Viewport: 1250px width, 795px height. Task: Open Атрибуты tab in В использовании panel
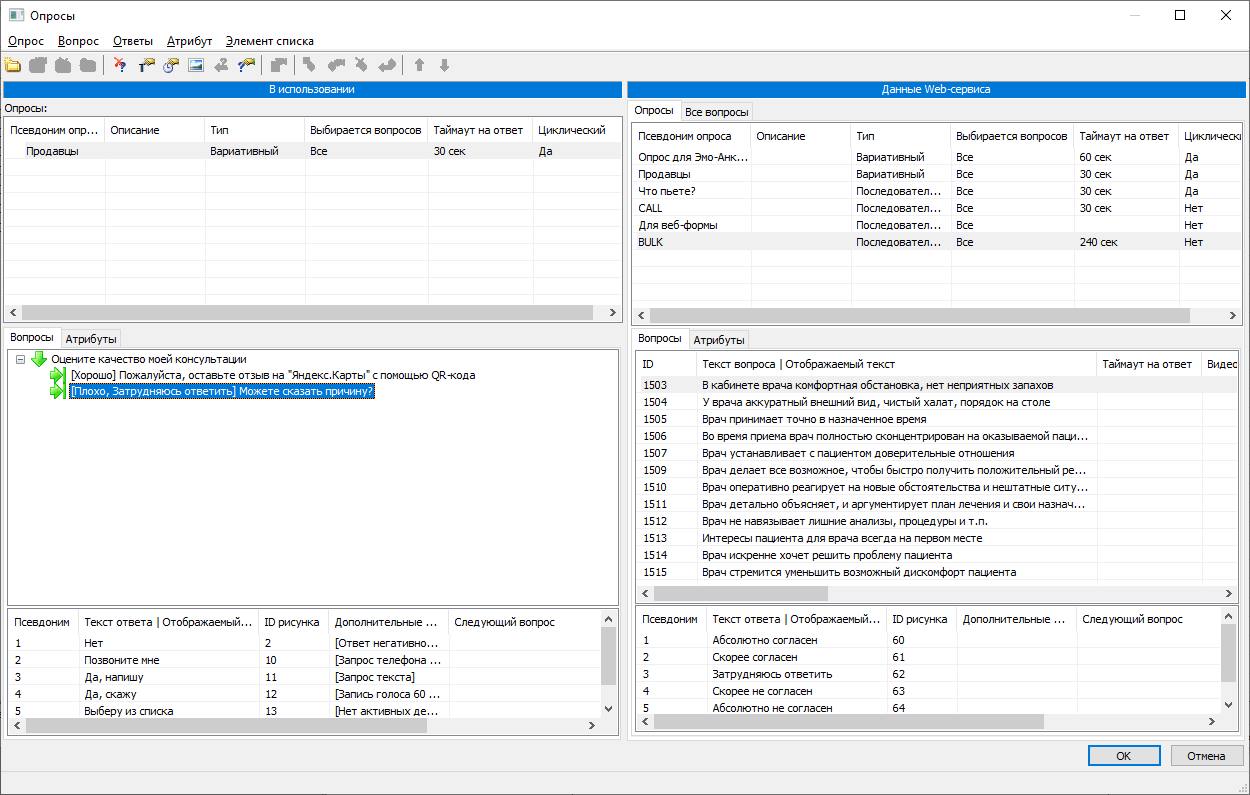[x=92, y=339]
